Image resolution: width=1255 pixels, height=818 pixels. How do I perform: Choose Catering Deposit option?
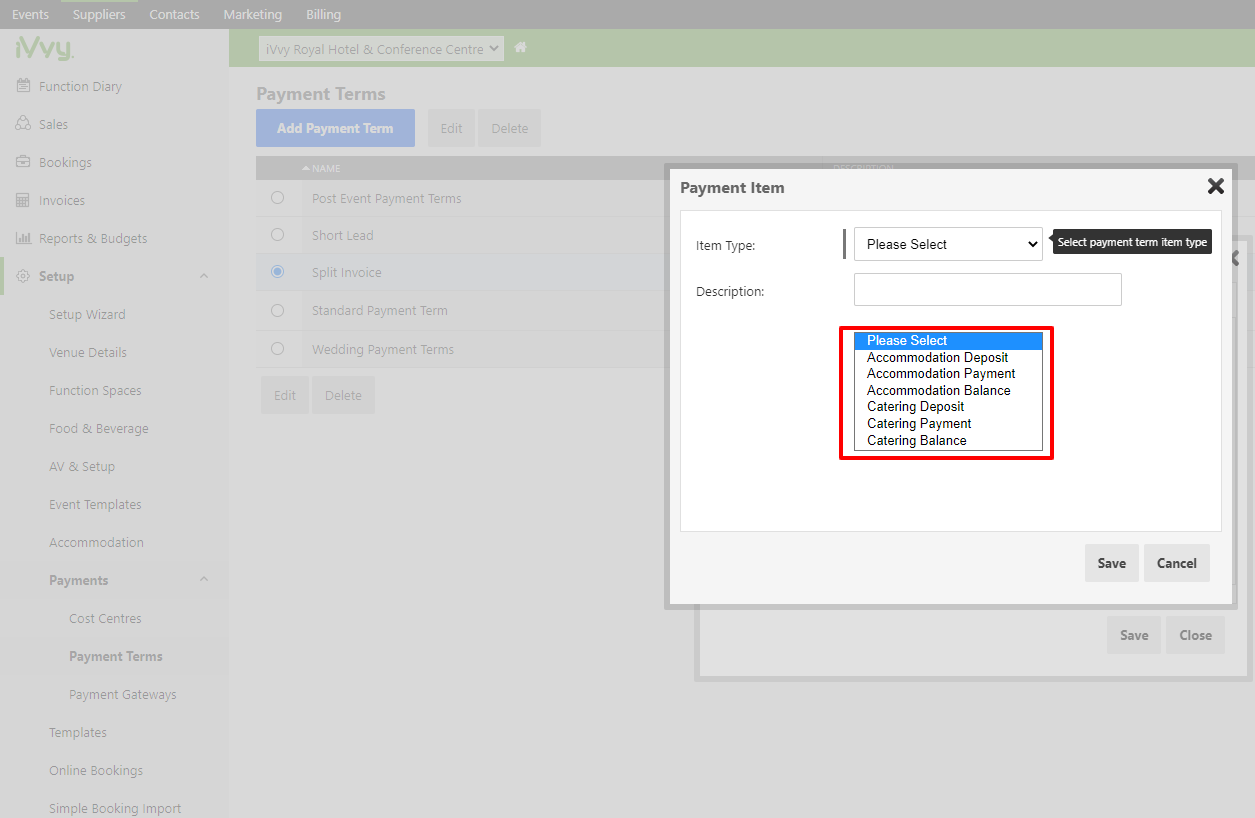coord(948,407)
